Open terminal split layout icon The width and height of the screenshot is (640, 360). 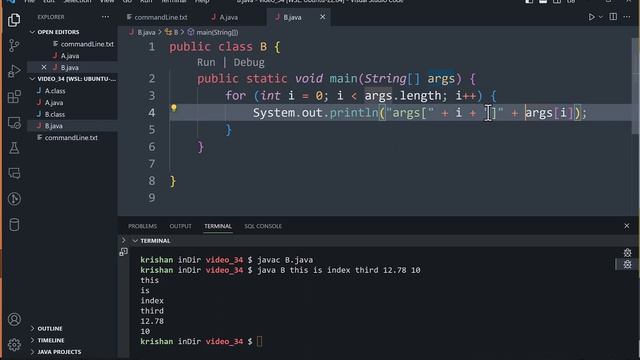coord(124,252)
